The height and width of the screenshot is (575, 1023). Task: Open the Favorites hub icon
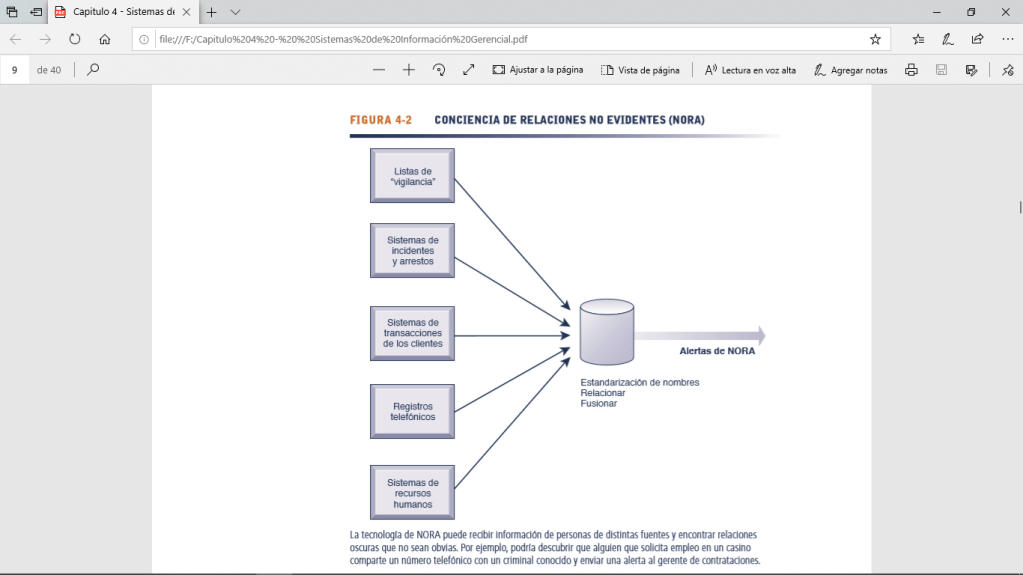click(x=918, y=39)
